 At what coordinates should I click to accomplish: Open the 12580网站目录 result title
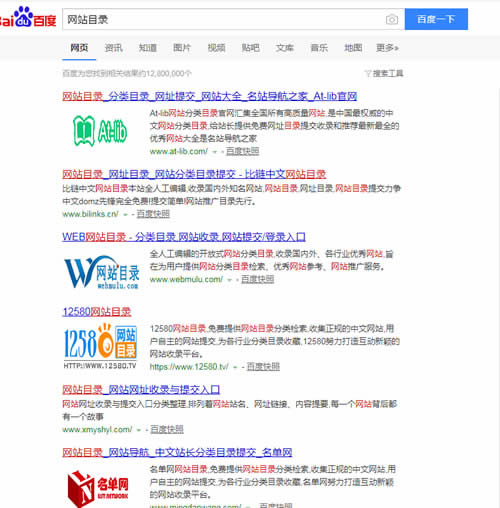[97, 312]
